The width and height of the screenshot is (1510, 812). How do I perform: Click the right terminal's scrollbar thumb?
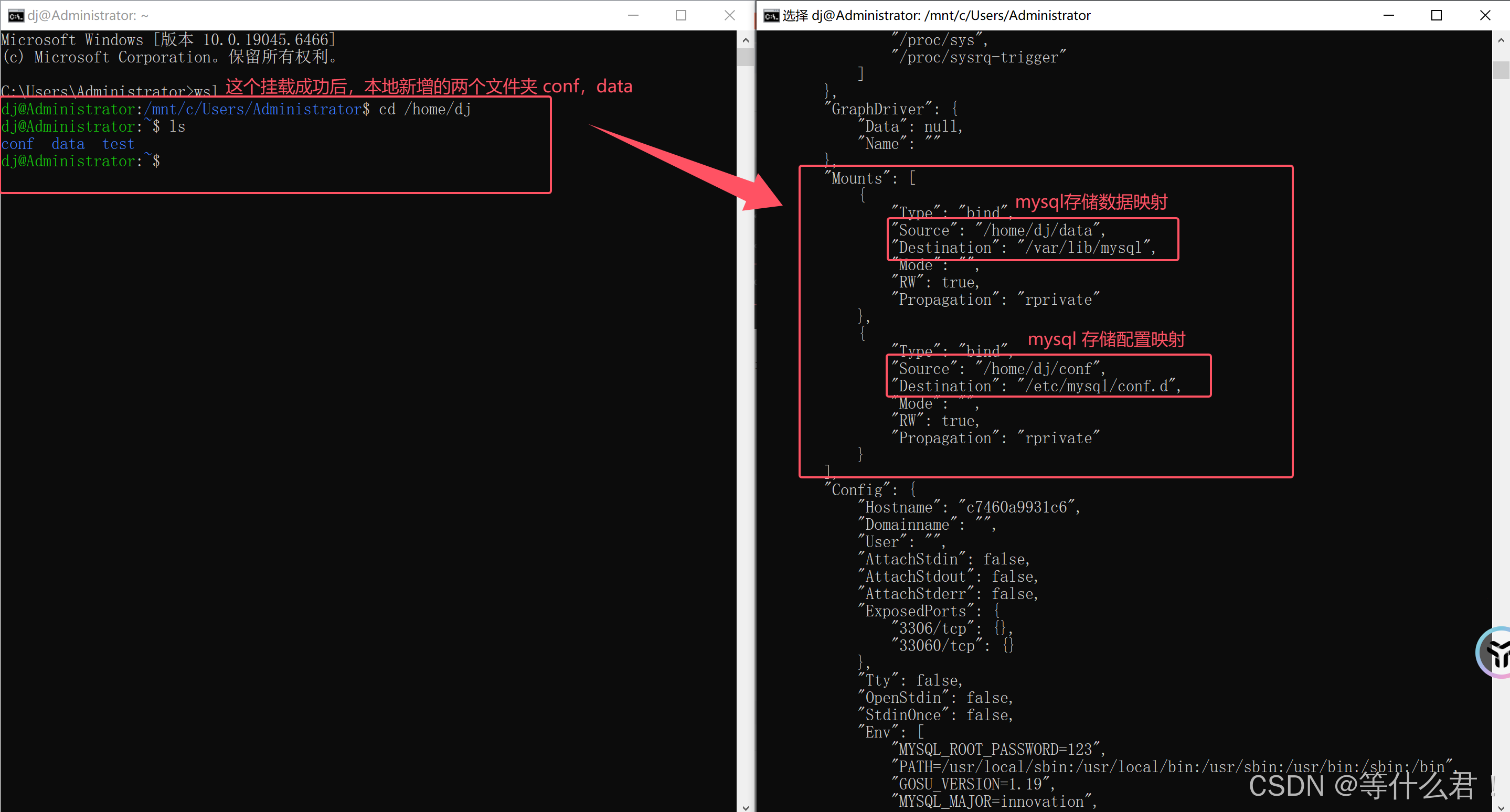tap(1501, 69)
